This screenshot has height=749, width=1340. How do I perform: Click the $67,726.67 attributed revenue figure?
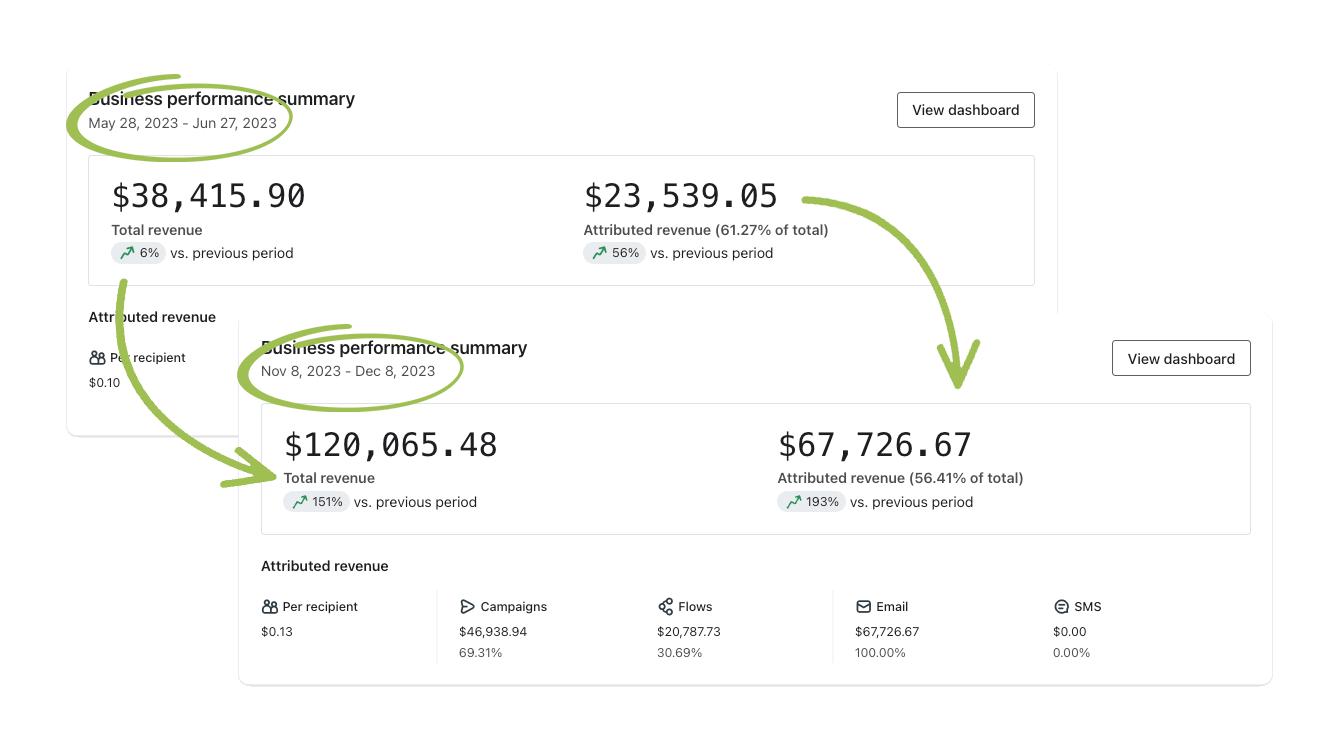click(874, 445)
